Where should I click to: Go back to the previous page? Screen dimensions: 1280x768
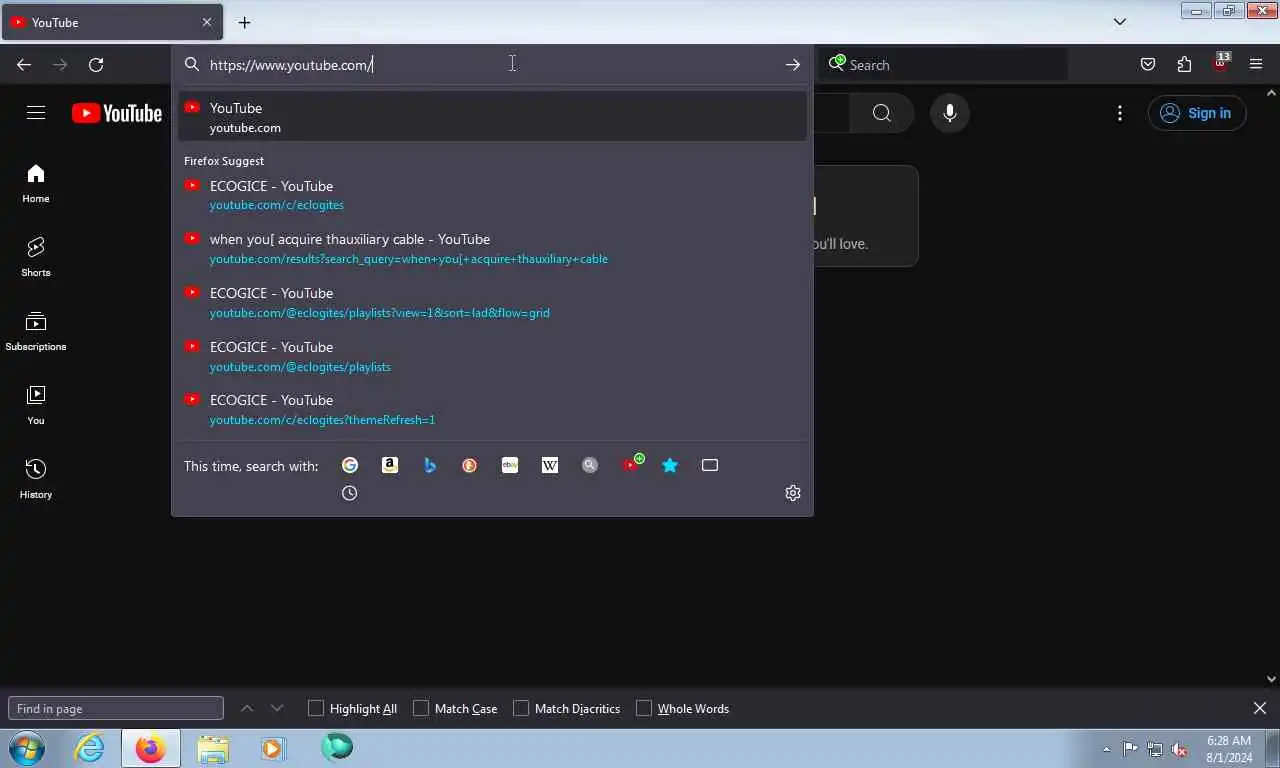24,65
